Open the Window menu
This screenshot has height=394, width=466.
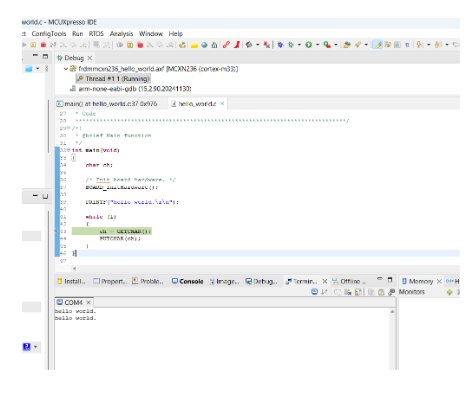[151, 34]
